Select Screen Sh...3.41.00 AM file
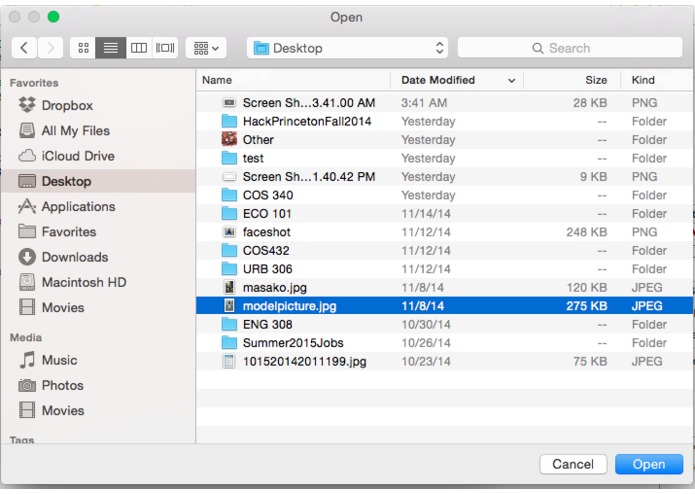This screenshot has height=494, width=695. (445, 103)
